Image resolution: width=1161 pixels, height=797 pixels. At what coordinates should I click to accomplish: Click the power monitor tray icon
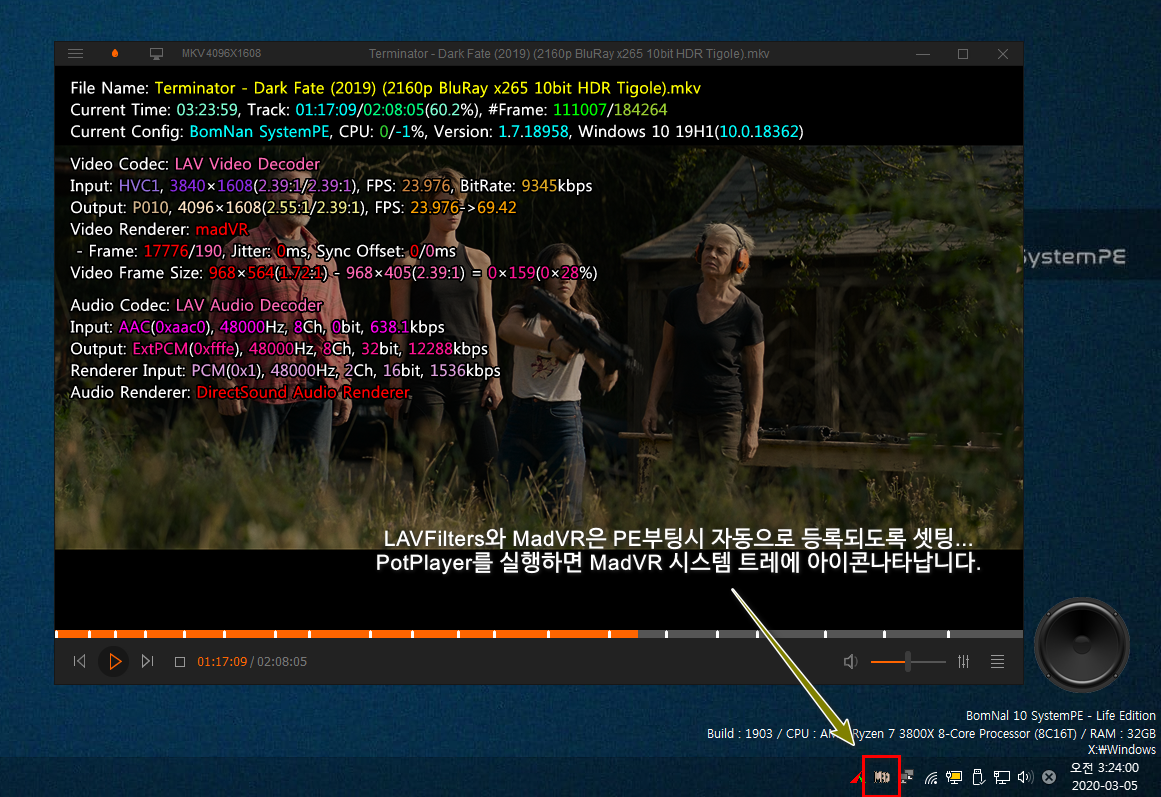click(x=954, y=777)
